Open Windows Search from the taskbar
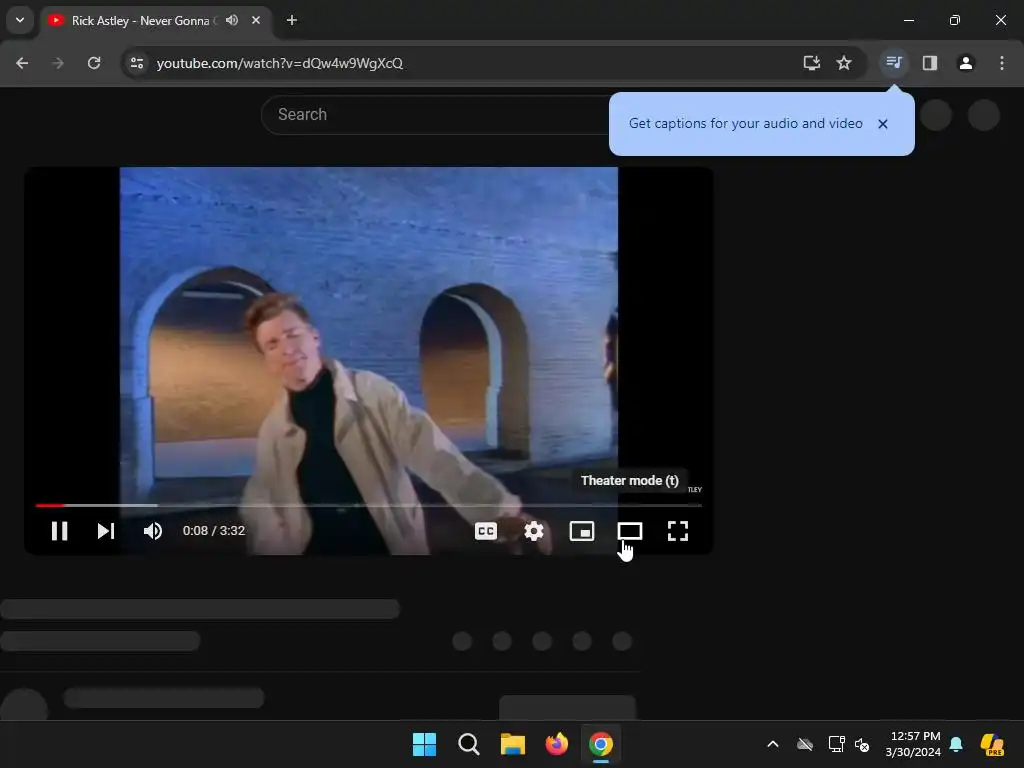Image resolution: width=1024 pixels, height=768 pixels. [x=469, y=744]
